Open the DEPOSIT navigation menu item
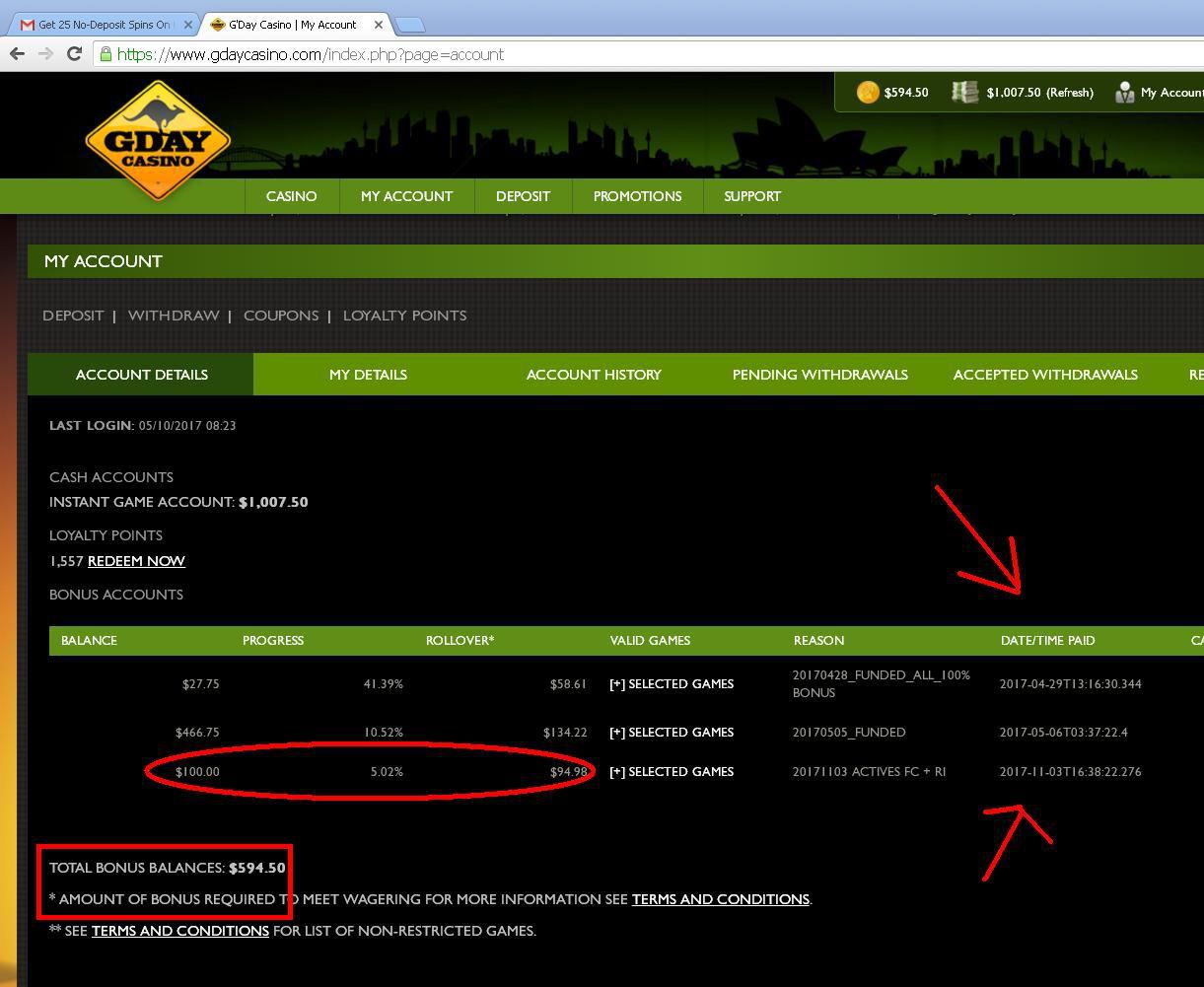The image size is (1204, 987). (x=523, y=196)
